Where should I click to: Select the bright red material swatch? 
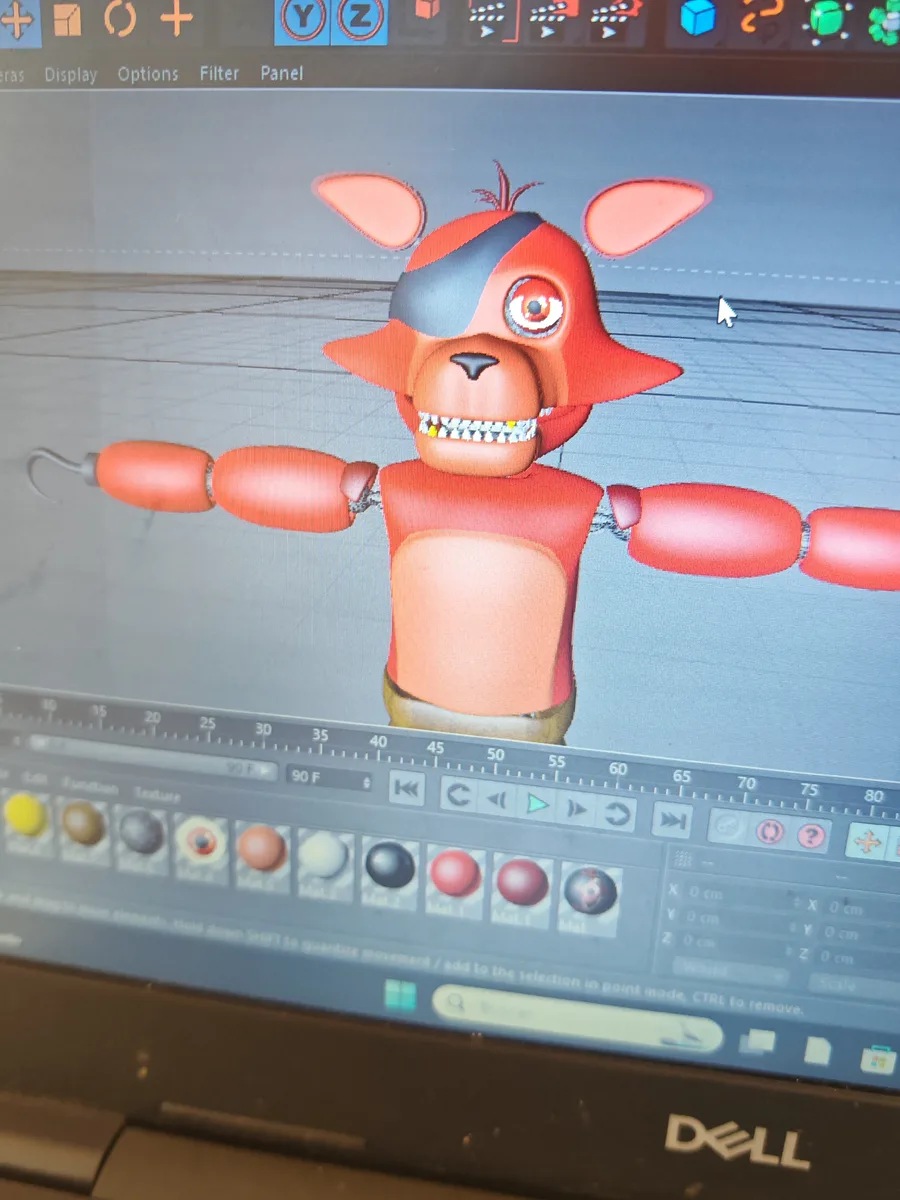[x=455, y=874]
